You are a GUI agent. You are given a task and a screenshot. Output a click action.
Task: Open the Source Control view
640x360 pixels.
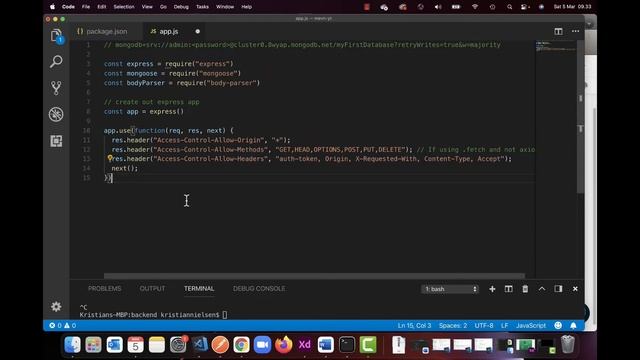coord(56,88)
